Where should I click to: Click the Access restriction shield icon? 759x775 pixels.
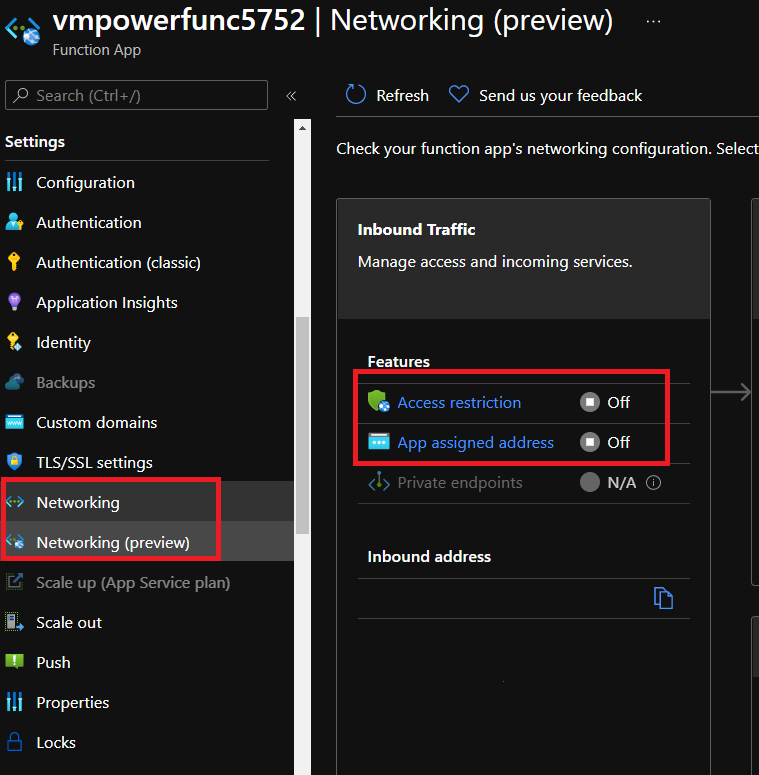click(379, 401)
